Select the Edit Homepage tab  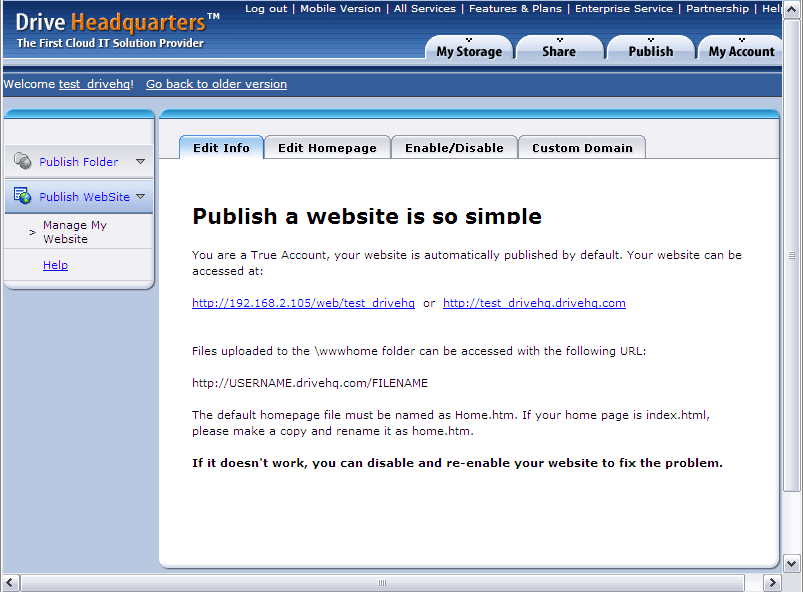coord(327,148)
